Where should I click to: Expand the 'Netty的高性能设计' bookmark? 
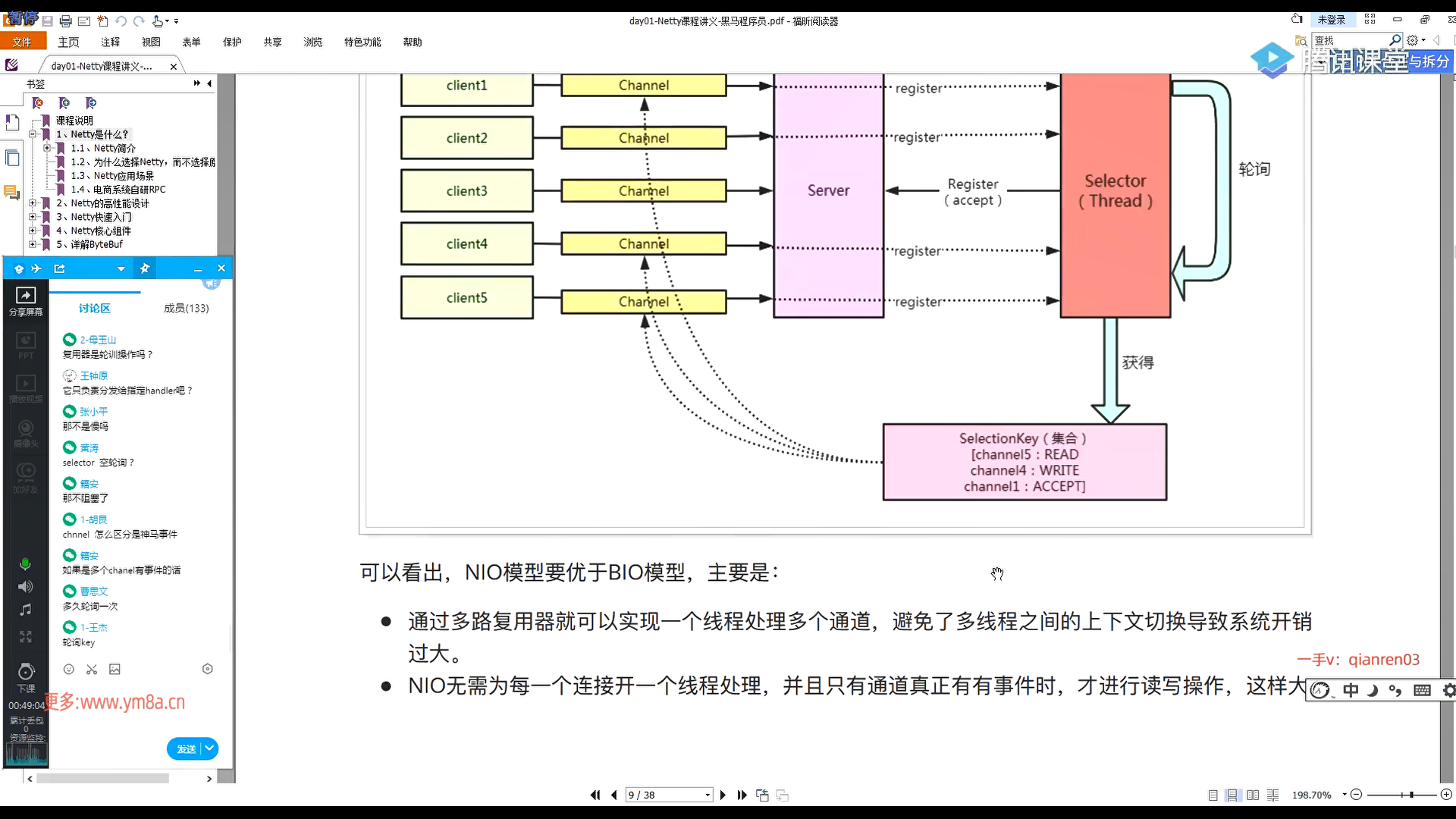[x=33, y=203]
